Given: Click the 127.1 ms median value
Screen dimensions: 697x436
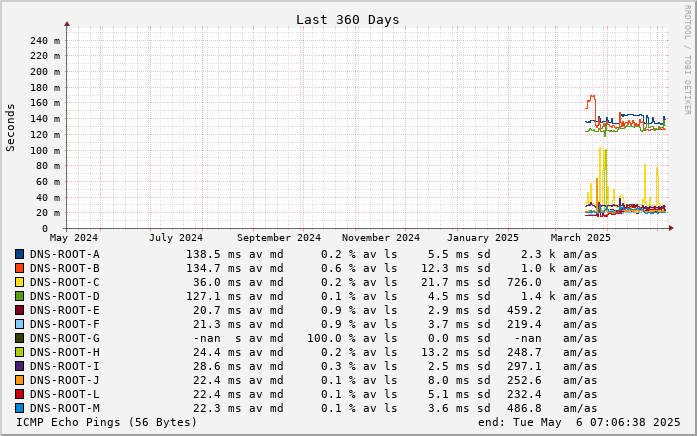Looking at the screenshot, I should point(213,296).
